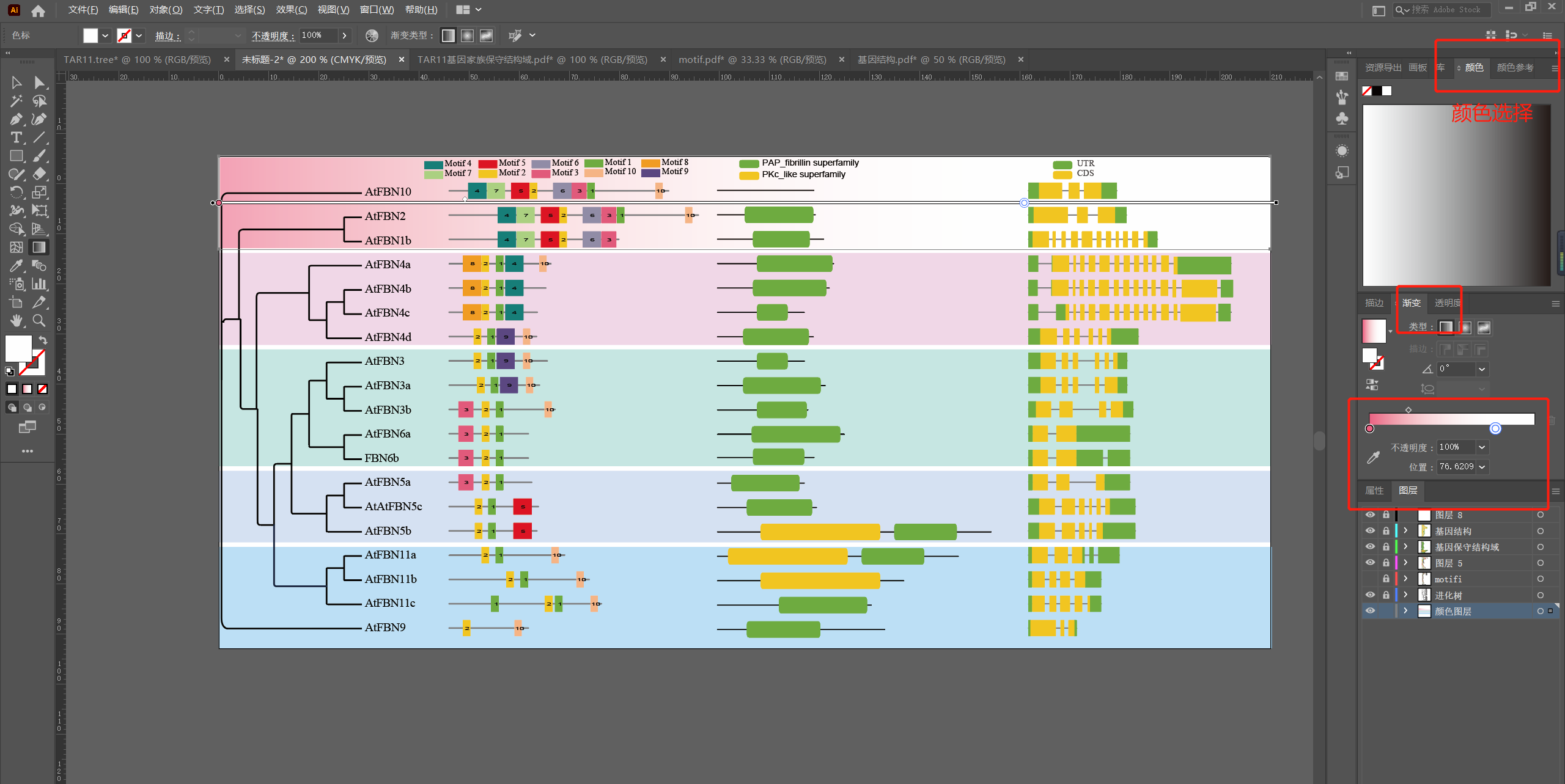Select the Gradient tool in toolbar
Viewport: 1565px width, 784px height.
click(39, 247)
